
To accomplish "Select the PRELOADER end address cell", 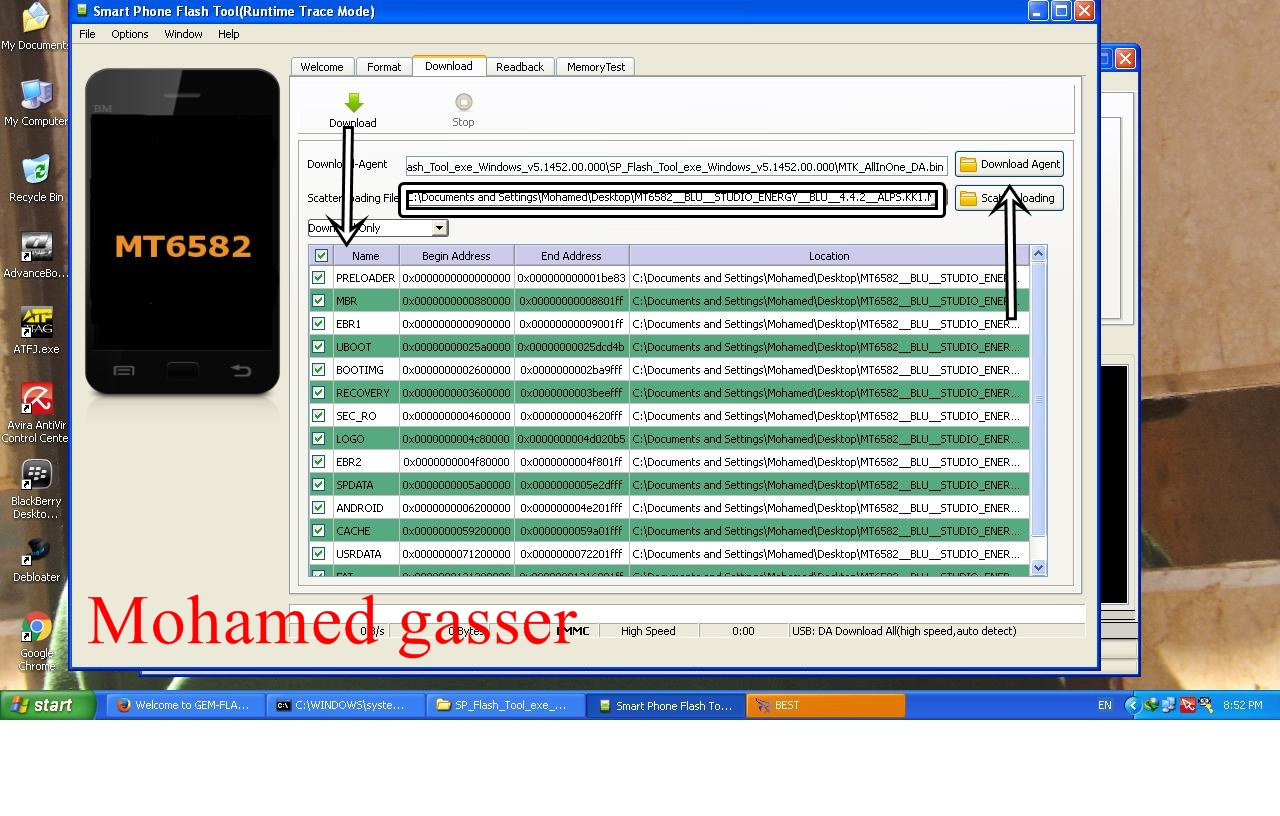I will click(x=571, y=278).
